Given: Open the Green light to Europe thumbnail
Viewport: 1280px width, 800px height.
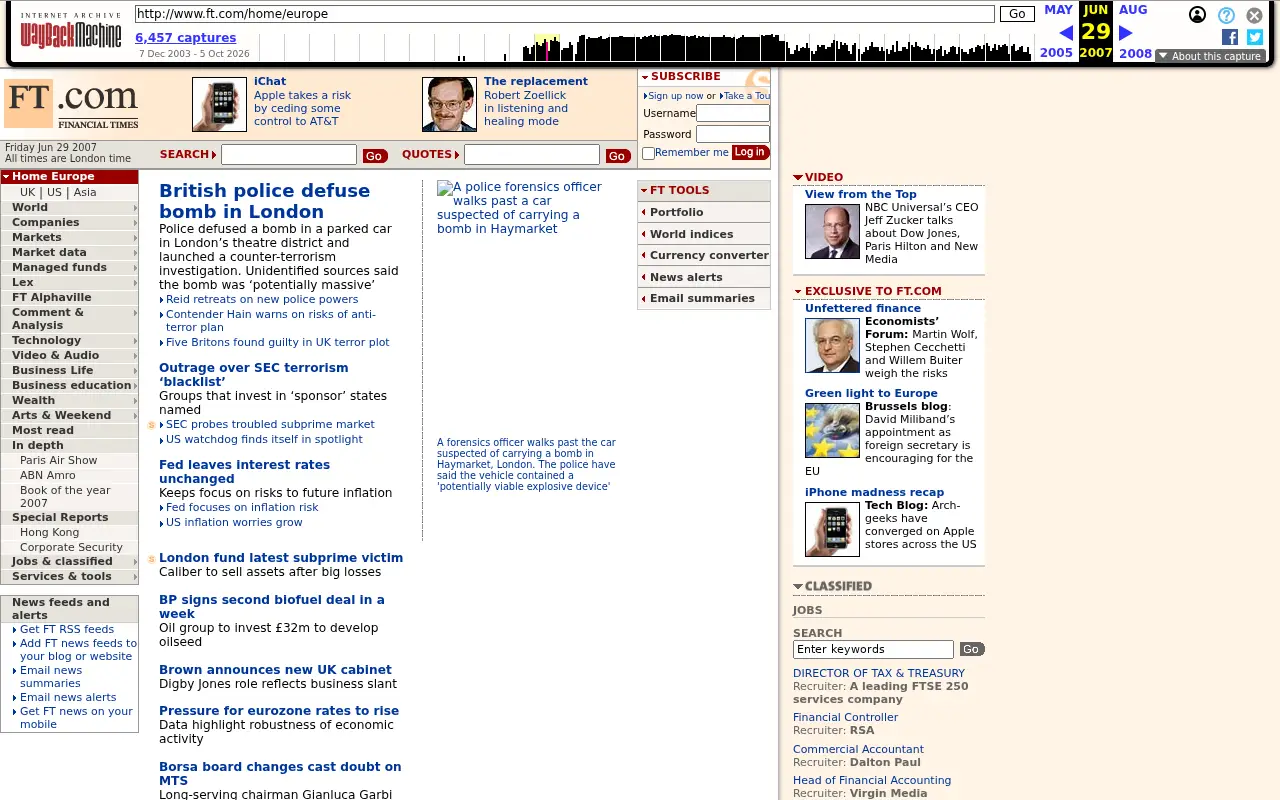Looking at the screenshot, I should [x=832, y=430].
